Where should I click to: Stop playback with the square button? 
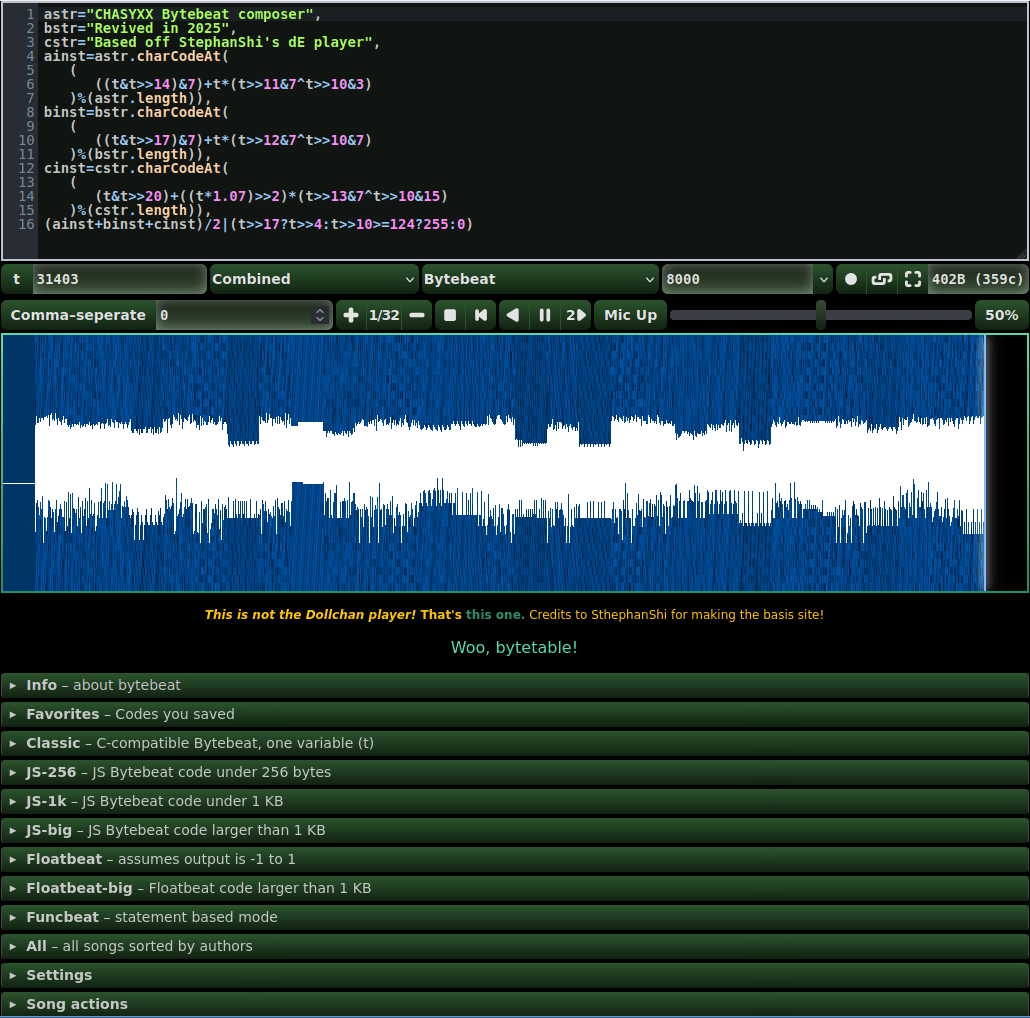[450, 316]
